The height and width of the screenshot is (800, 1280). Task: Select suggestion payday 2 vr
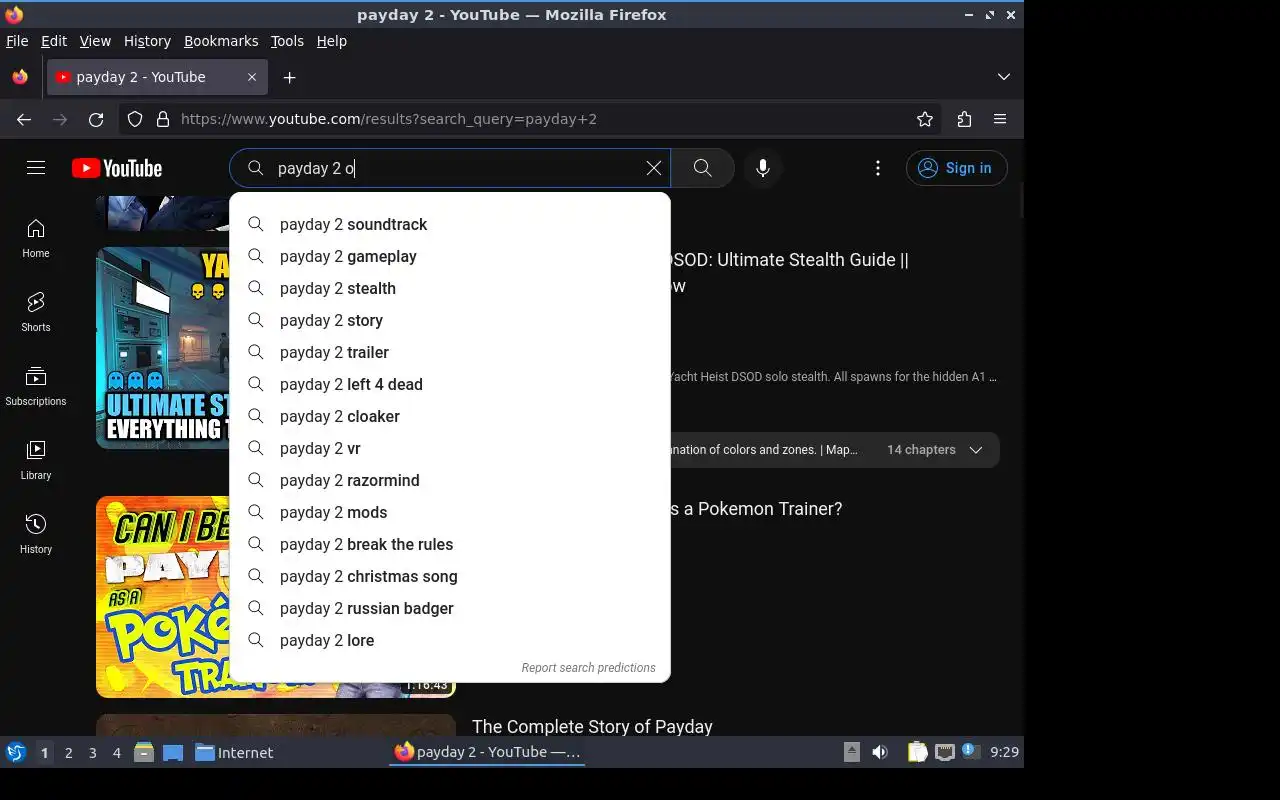click(450, 448)
